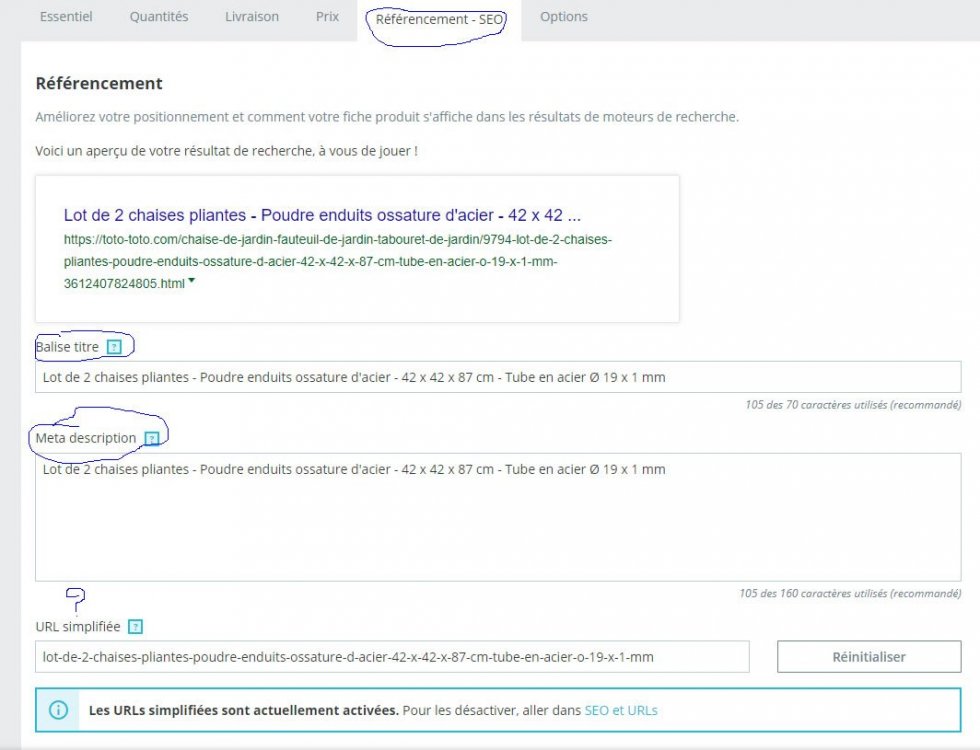Viewport: 980px width, 750px height.
Task: Focus the URL simplifiée input field
Action: click(392, 657)
